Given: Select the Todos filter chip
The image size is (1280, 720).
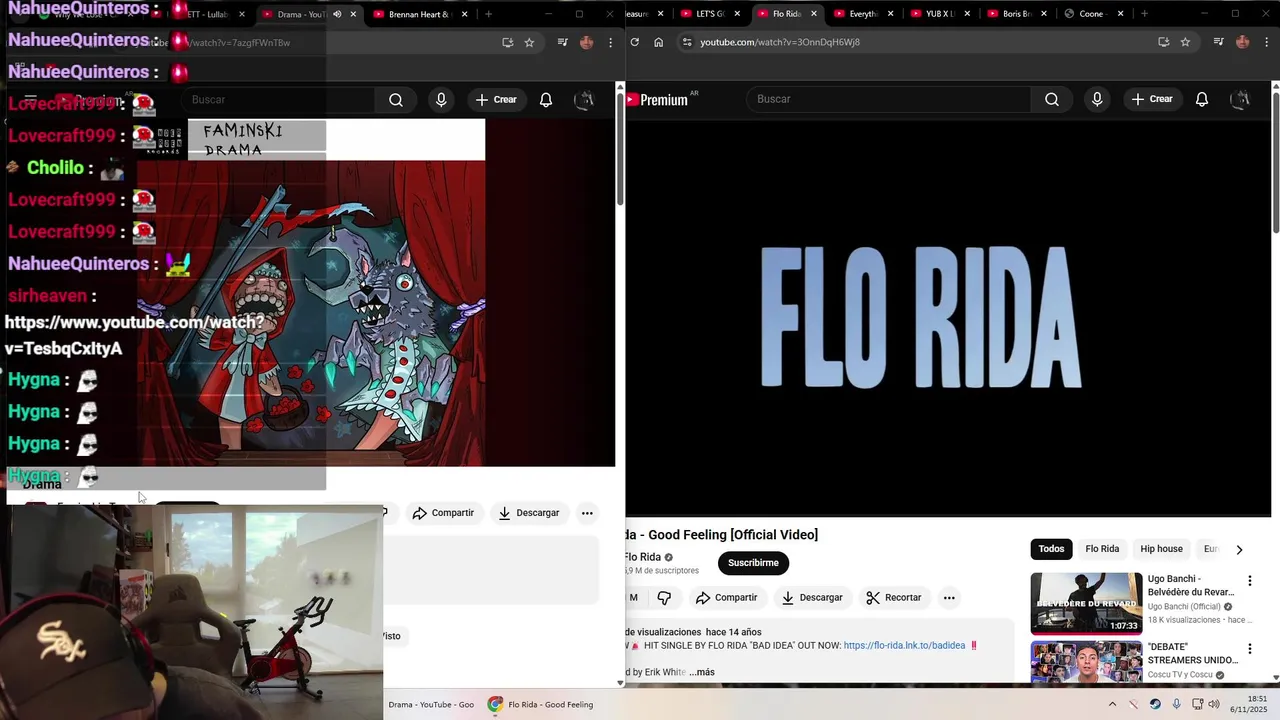Looking at the screenshot, I should [x=1051, y=549].
